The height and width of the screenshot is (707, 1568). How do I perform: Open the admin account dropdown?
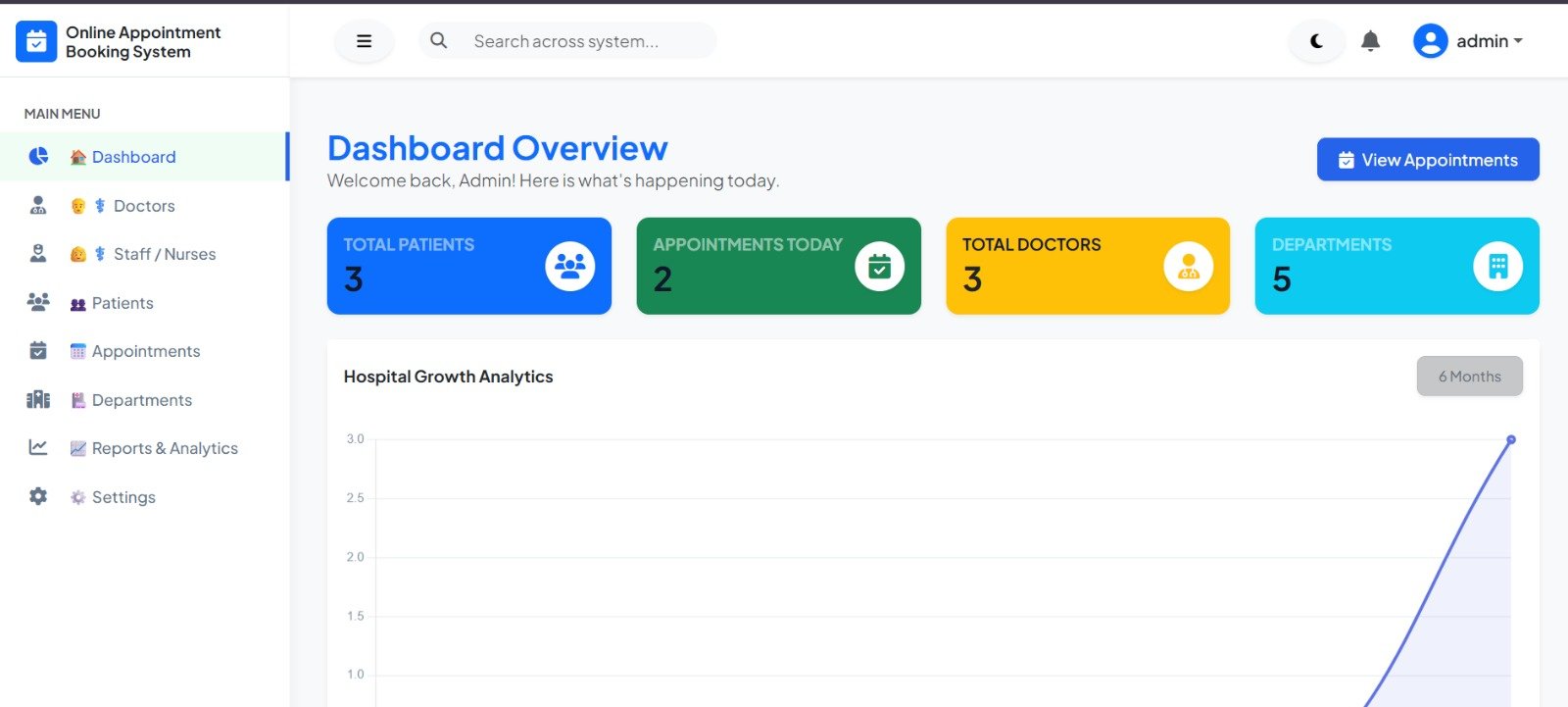1489,41
